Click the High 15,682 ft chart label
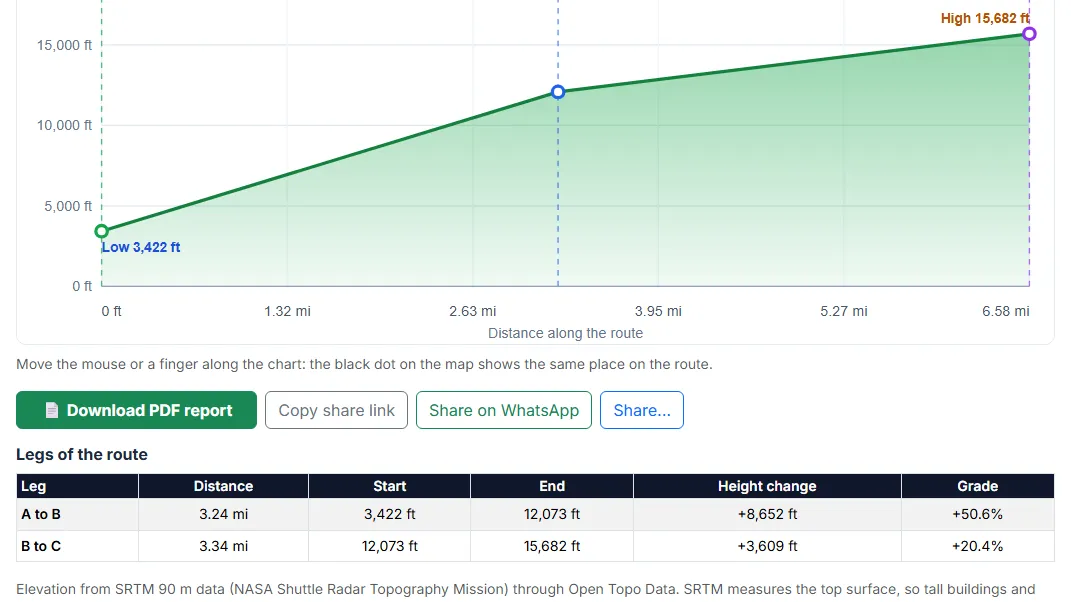Viewport: 1071px width, 602px height. click(985, 18)
